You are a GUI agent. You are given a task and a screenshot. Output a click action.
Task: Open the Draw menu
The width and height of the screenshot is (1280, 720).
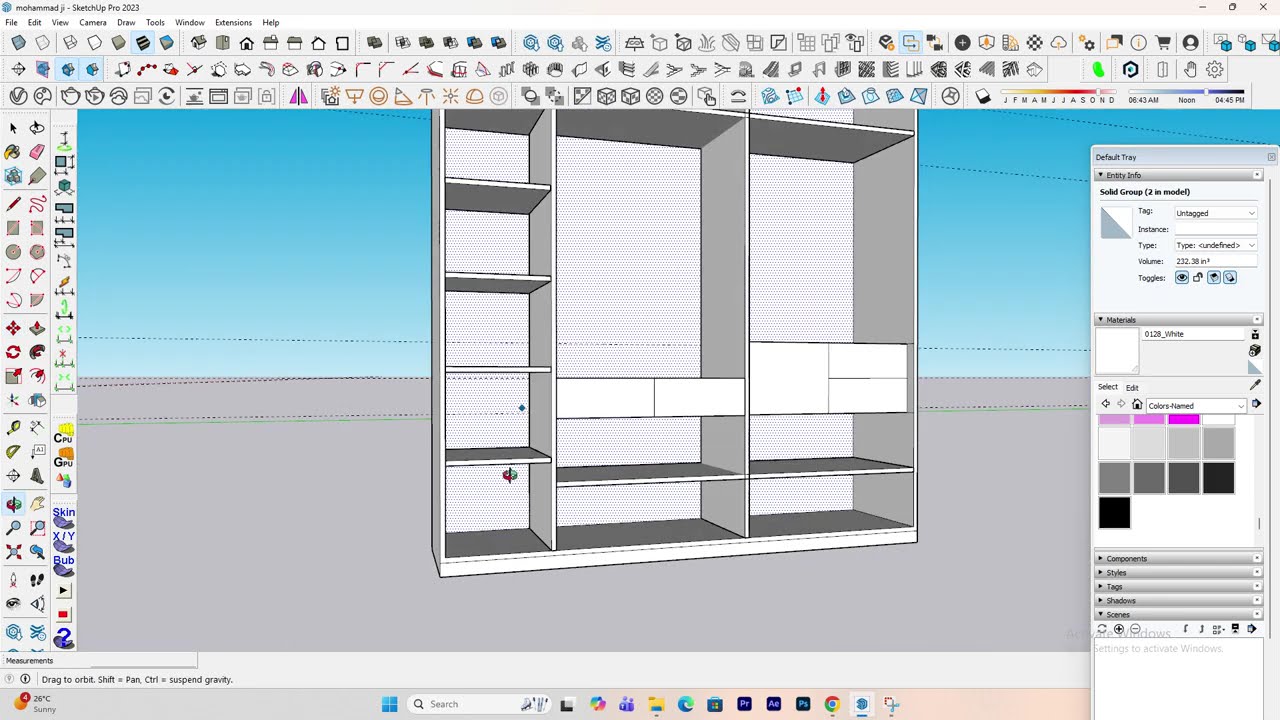pyautogui.click(x=126, y=22)
